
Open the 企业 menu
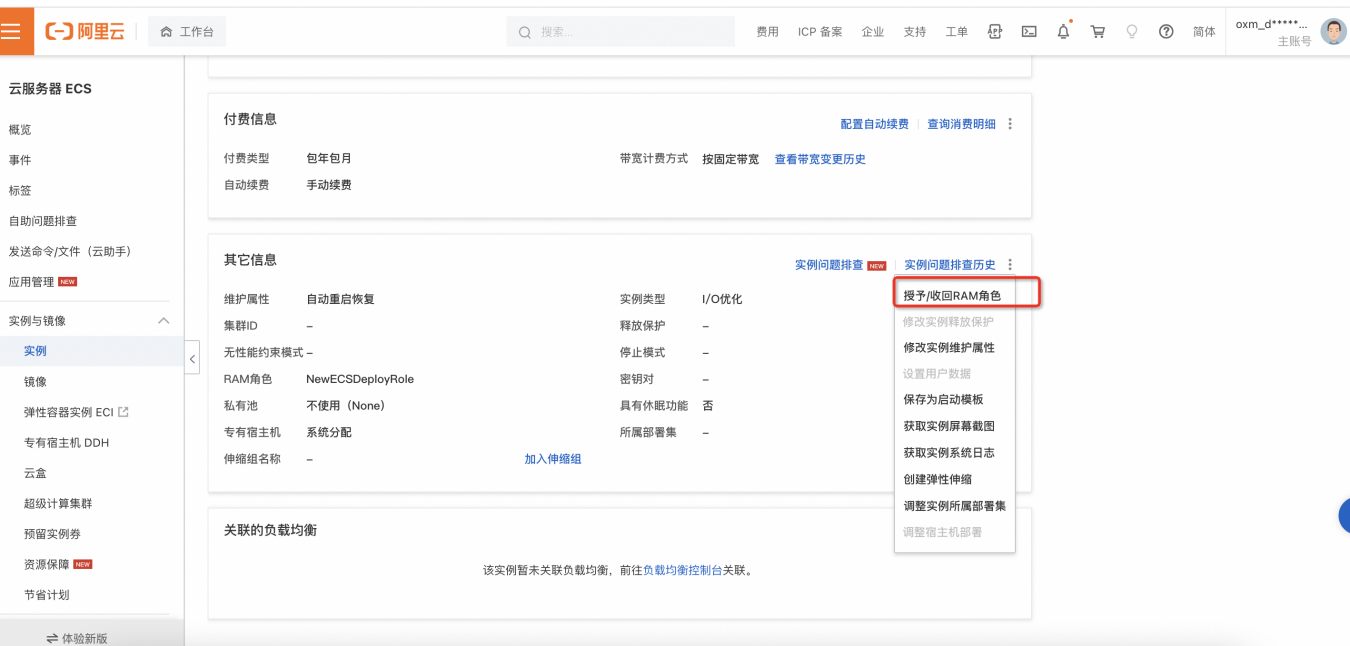(x=873, y=32)
